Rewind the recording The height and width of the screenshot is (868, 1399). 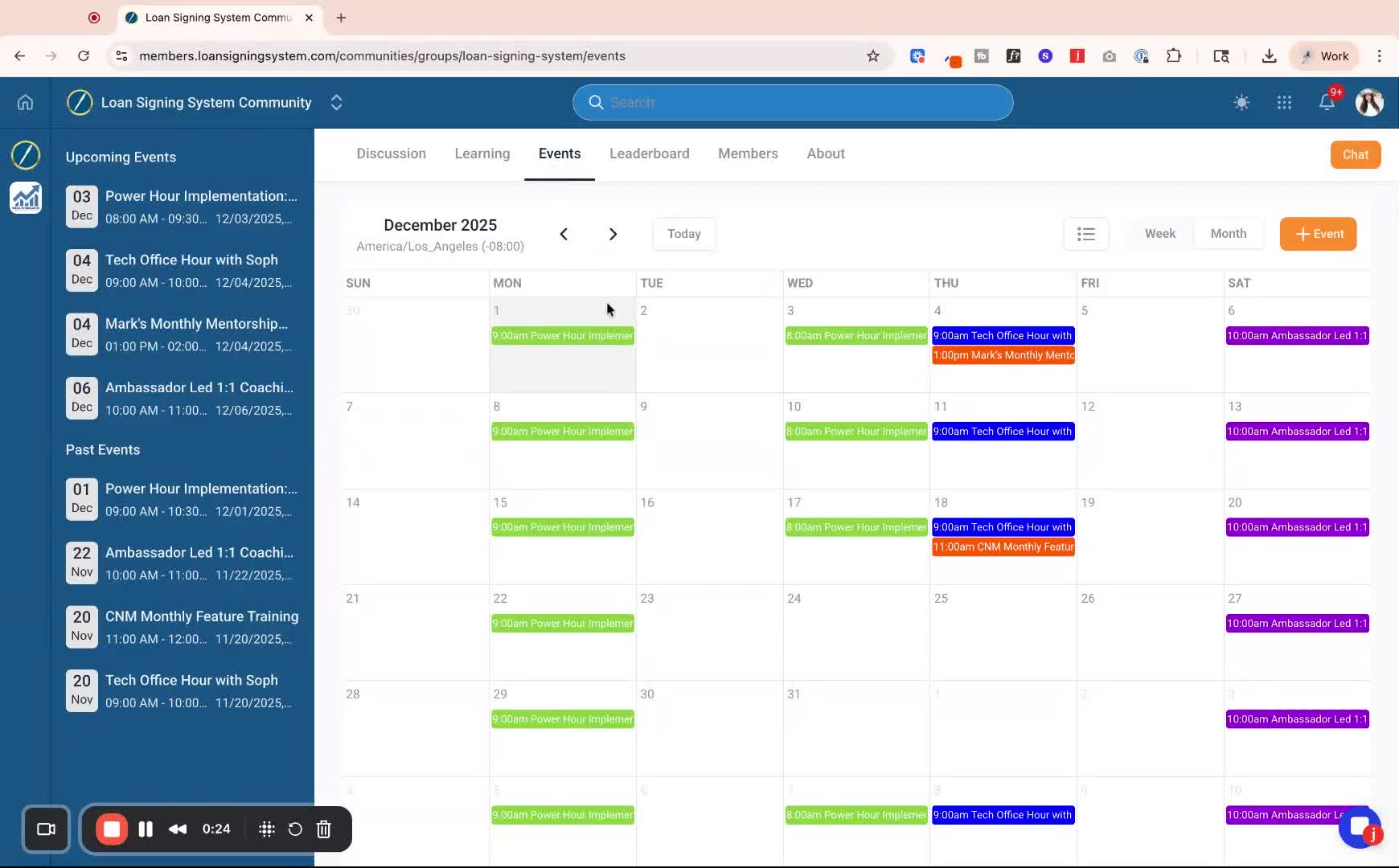[x=178, y=829]
